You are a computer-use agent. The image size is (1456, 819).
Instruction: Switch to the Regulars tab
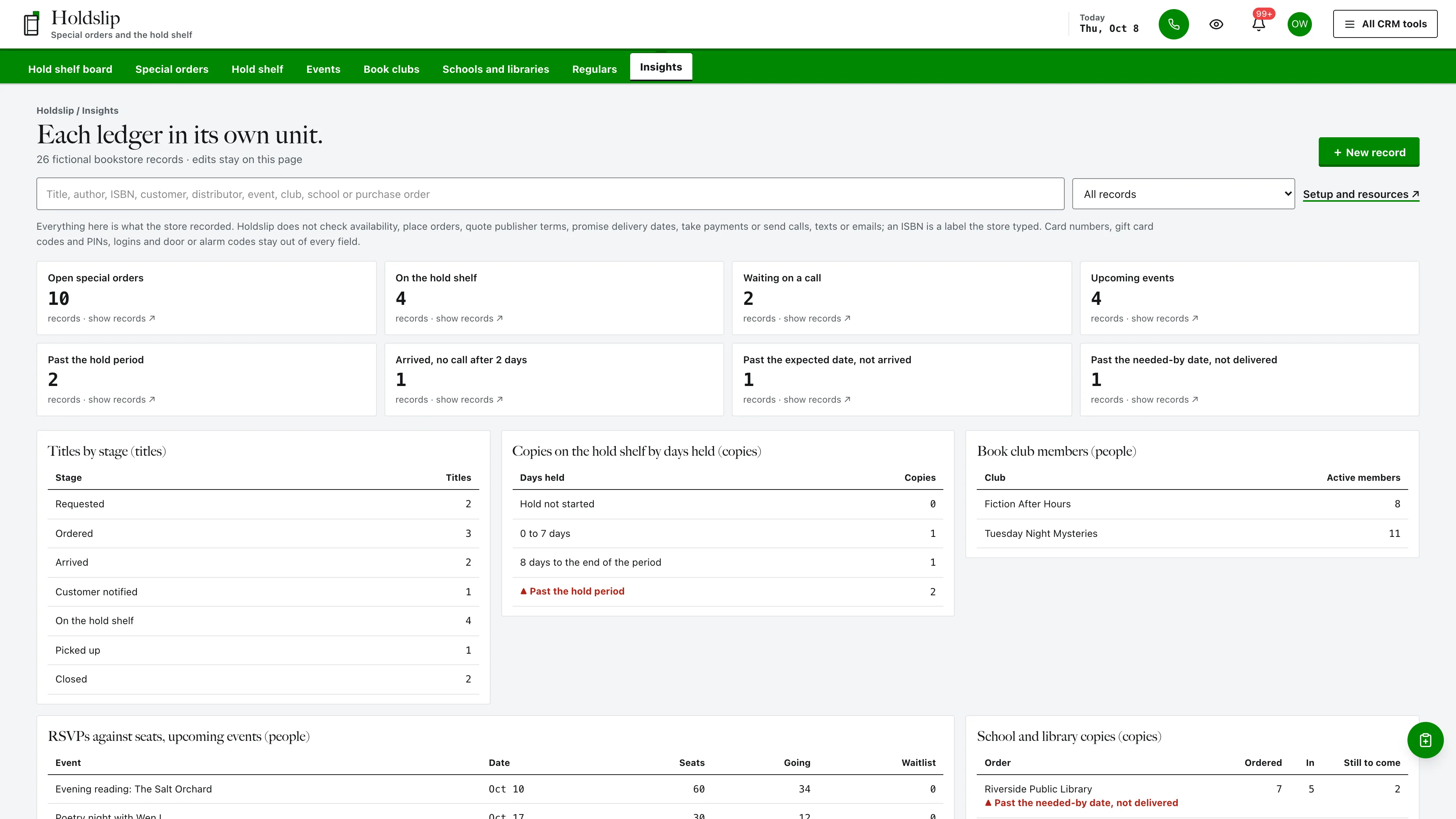[x=594, y=69]
